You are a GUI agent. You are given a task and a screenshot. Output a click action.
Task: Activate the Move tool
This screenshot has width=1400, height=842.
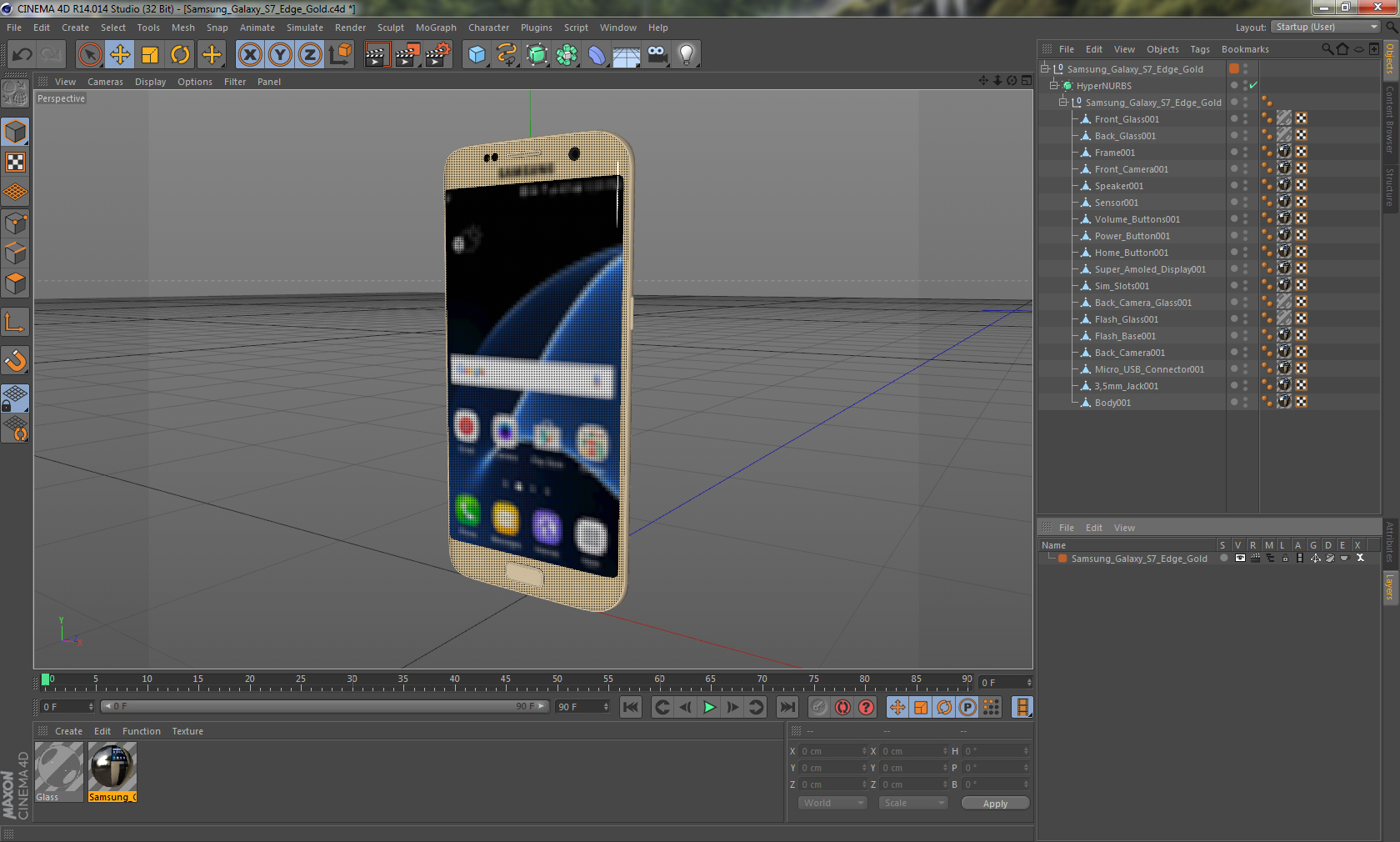tap(120, 55)
